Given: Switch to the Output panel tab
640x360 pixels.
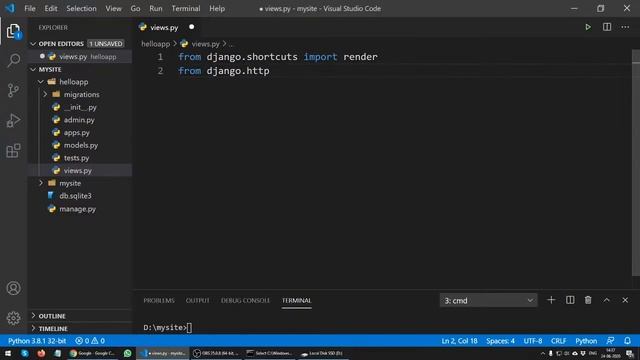Looking at the screenshot, I should click(198, 300).
